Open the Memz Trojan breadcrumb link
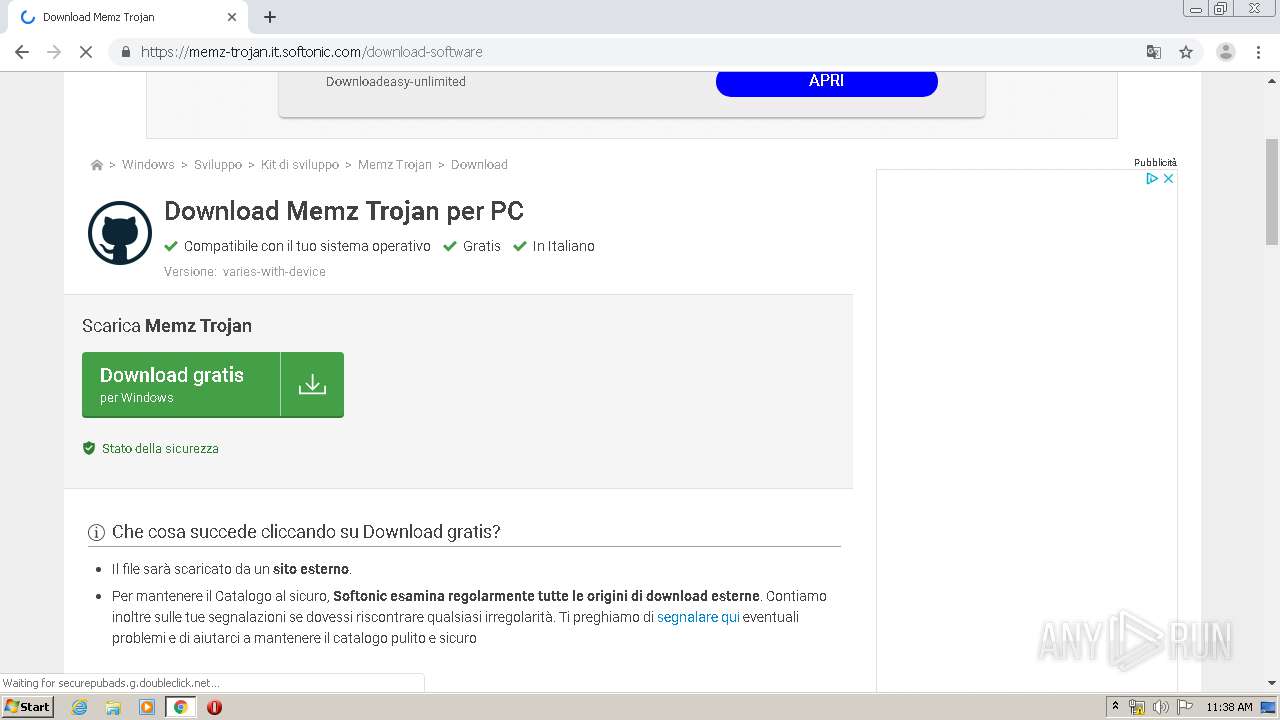Screen dimensions: 1280x720 coord(395,164)
